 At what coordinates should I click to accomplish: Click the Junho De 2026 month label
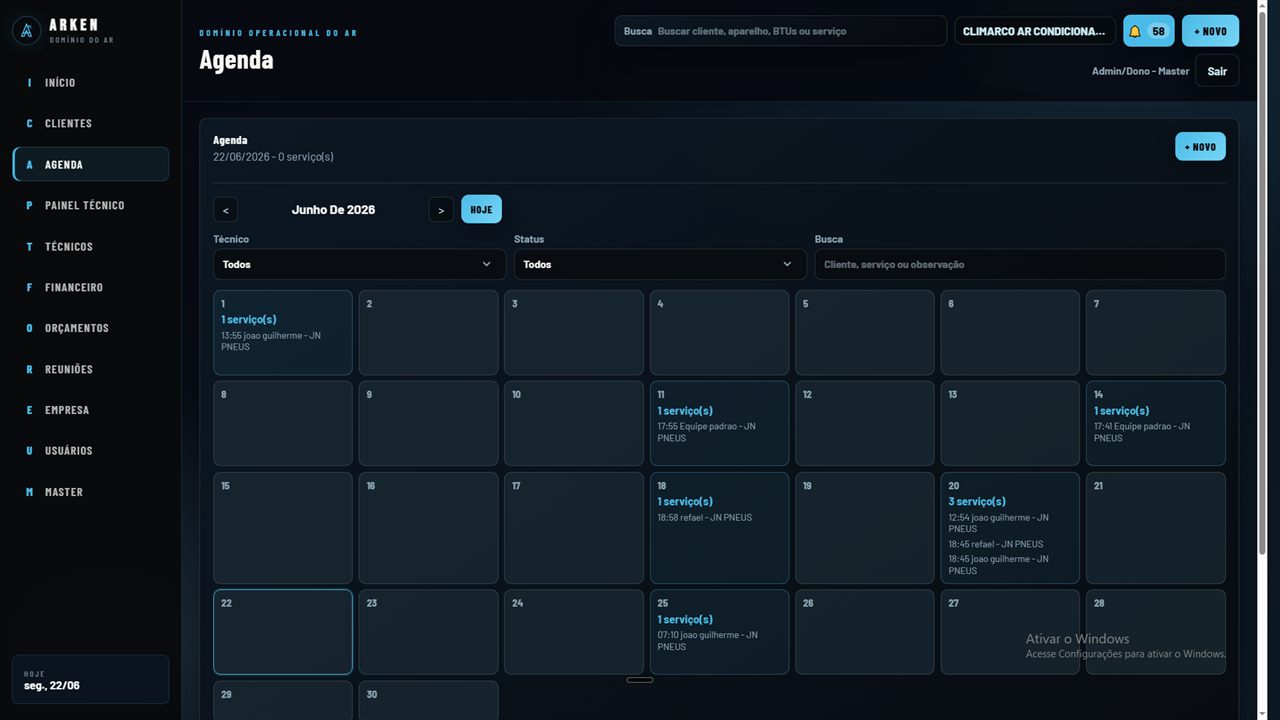click(333, 210)
